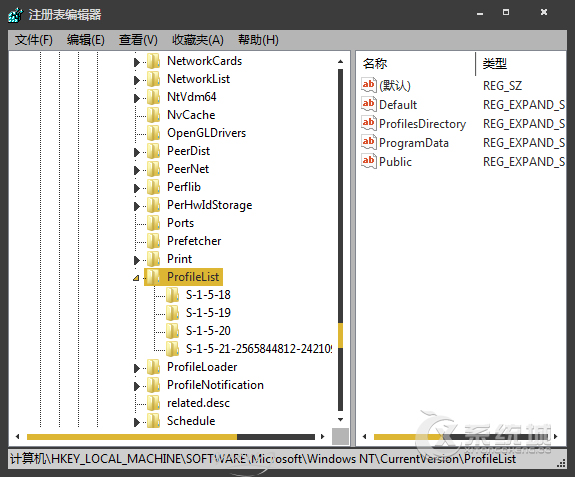Click the Perflib folder icon
The image size is (575, 477).
(154, 187)
